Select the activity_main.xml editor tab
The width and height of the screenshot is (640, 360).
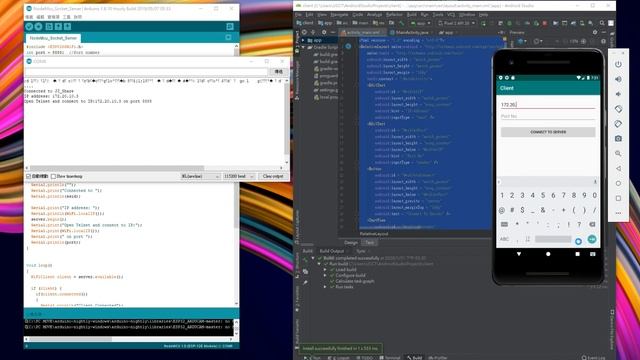pyautogui.click(x=362, y=32)
